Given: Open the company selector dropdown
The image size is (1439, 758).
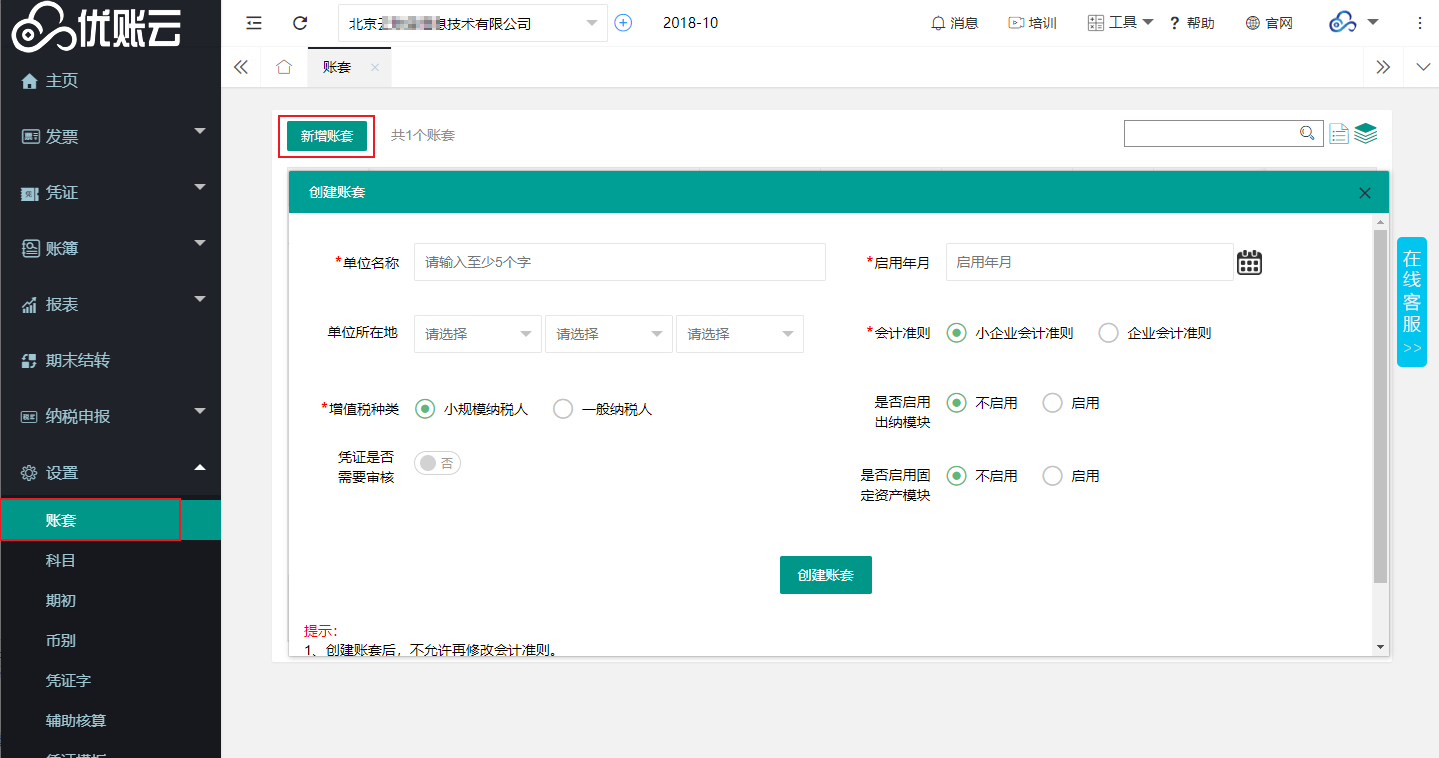Looking at the screenshot, I should [473, 23].
